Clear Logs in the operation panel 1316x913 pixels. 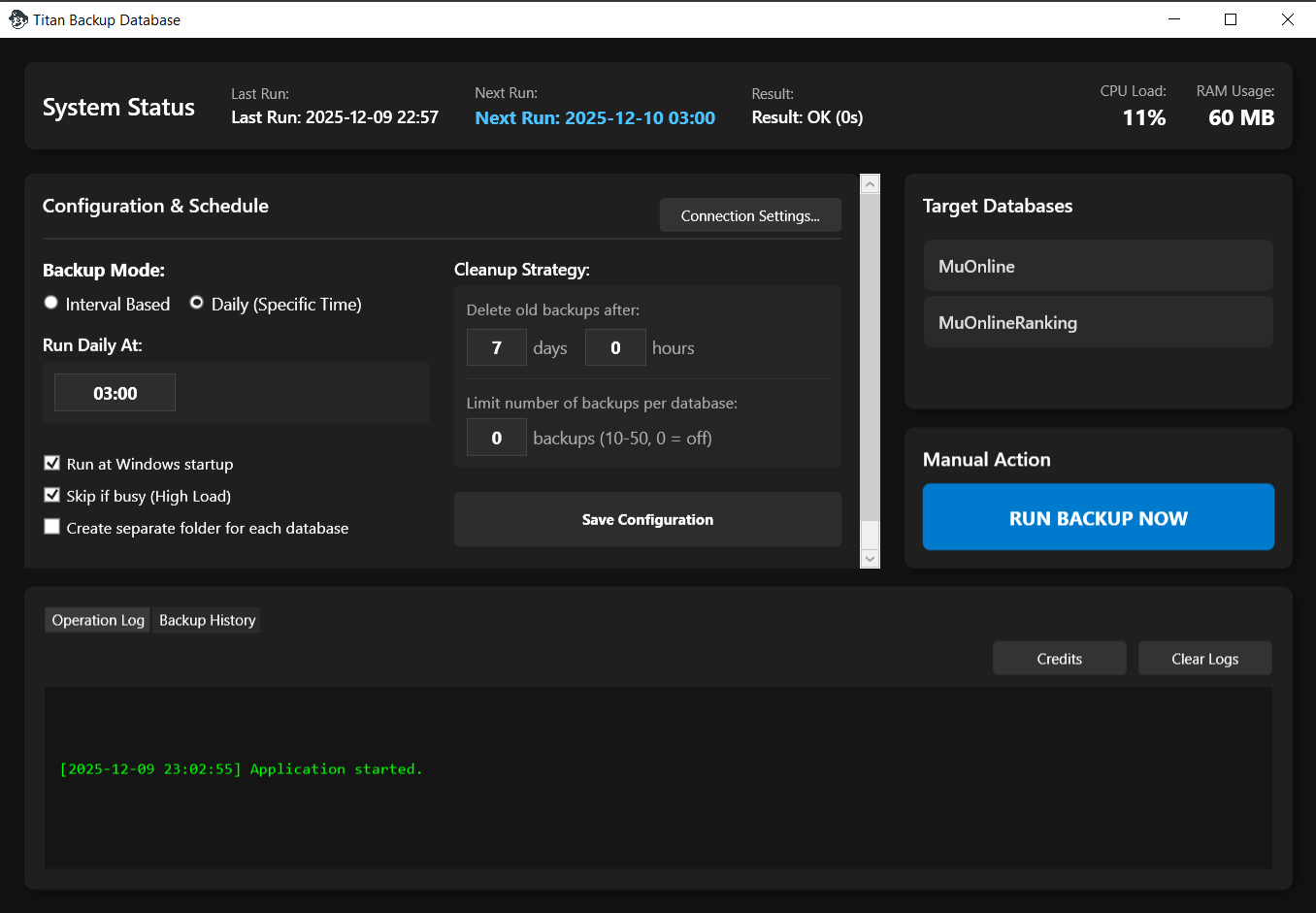1204,659
